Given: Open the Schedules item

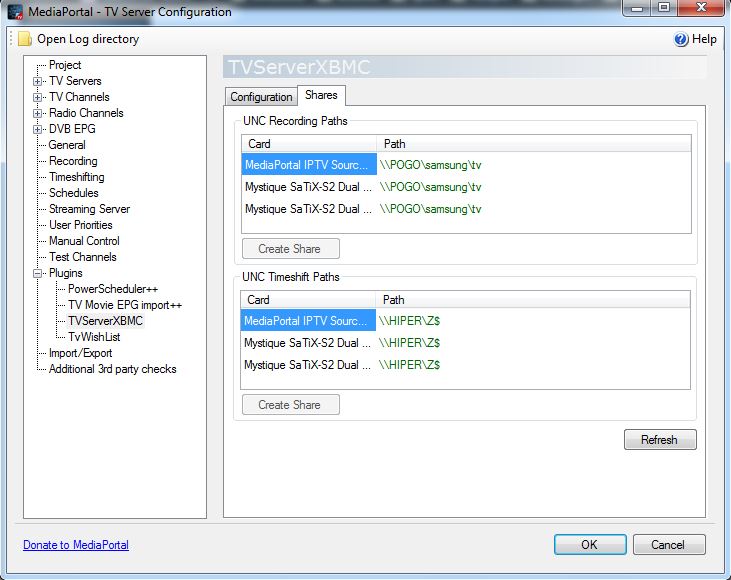Looking at the screenshot, I should (74, 193).
